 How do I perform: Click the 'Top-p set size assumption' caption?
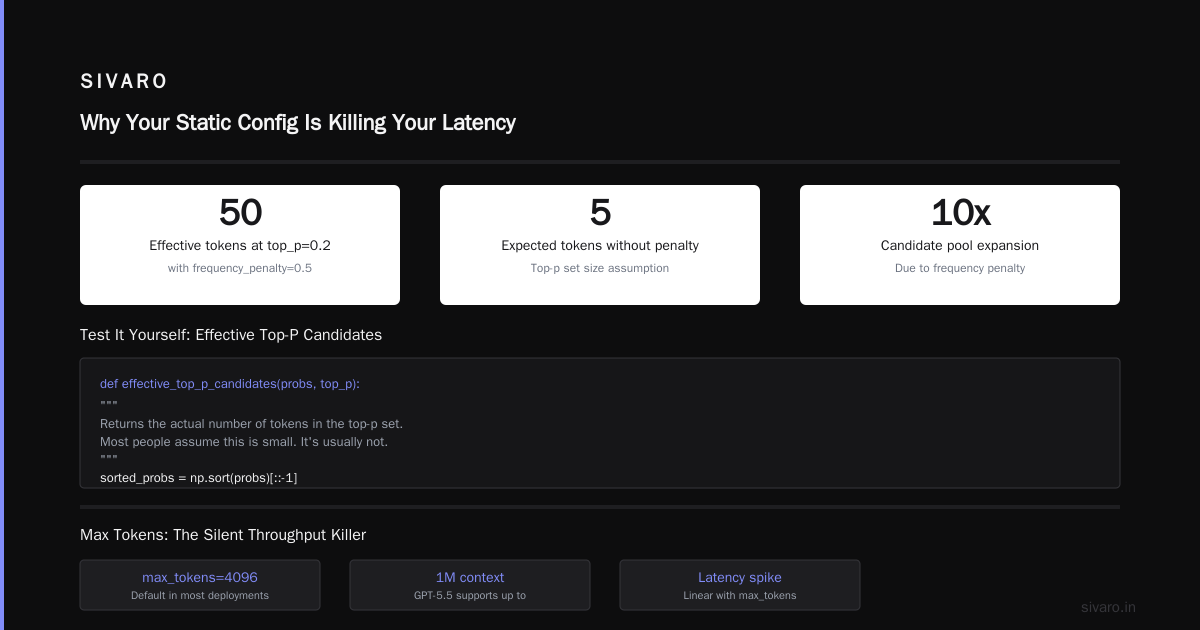tap(600, 268)
